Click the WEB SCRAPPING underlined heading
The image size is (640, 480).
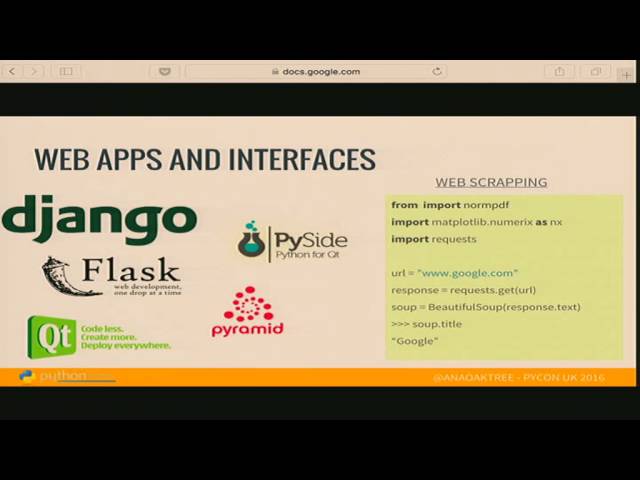click(x=491, y=182)
